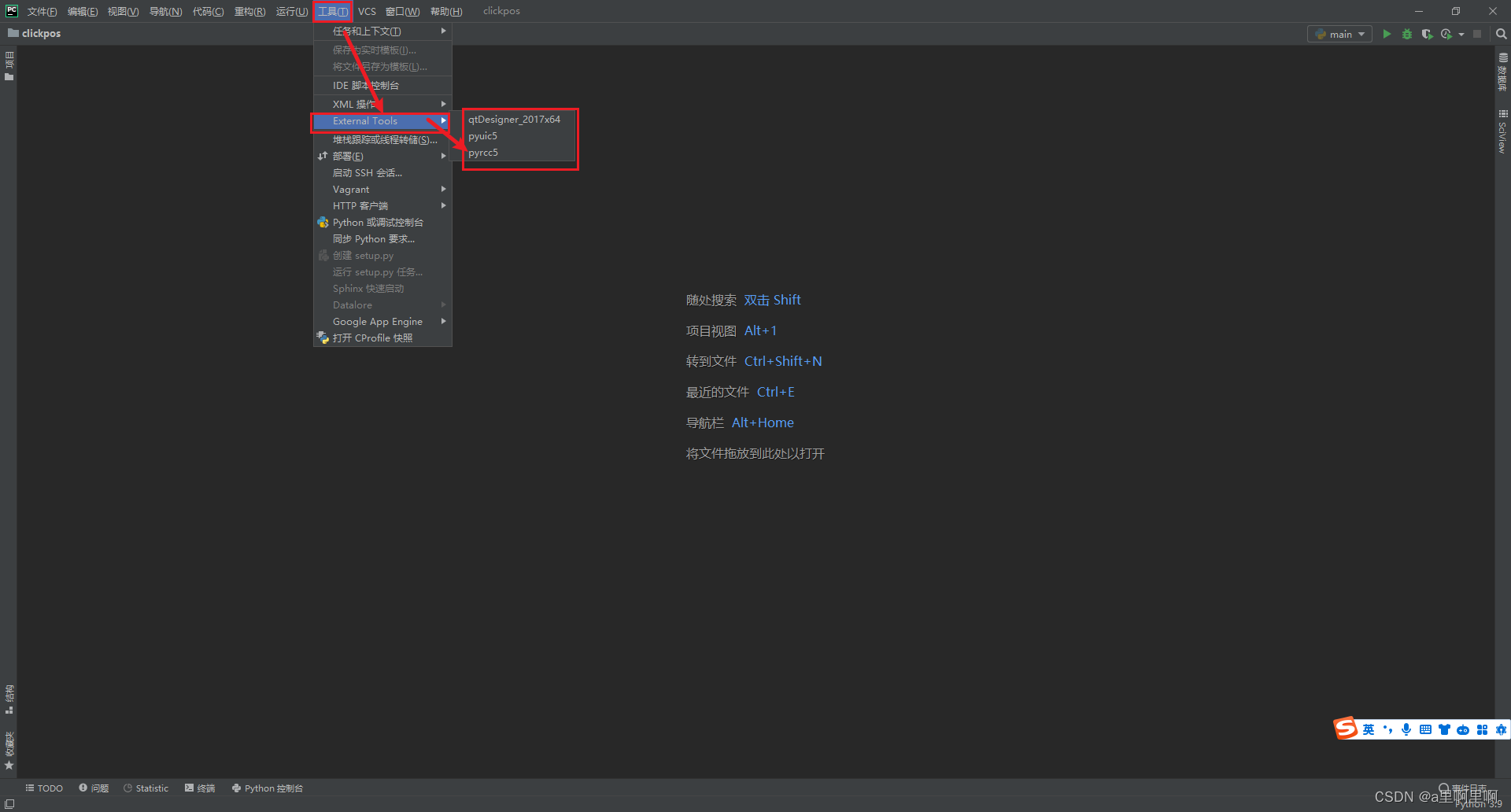Open the 代码(C) menu
Screen dimensions: 1511x812
[208, 11]
